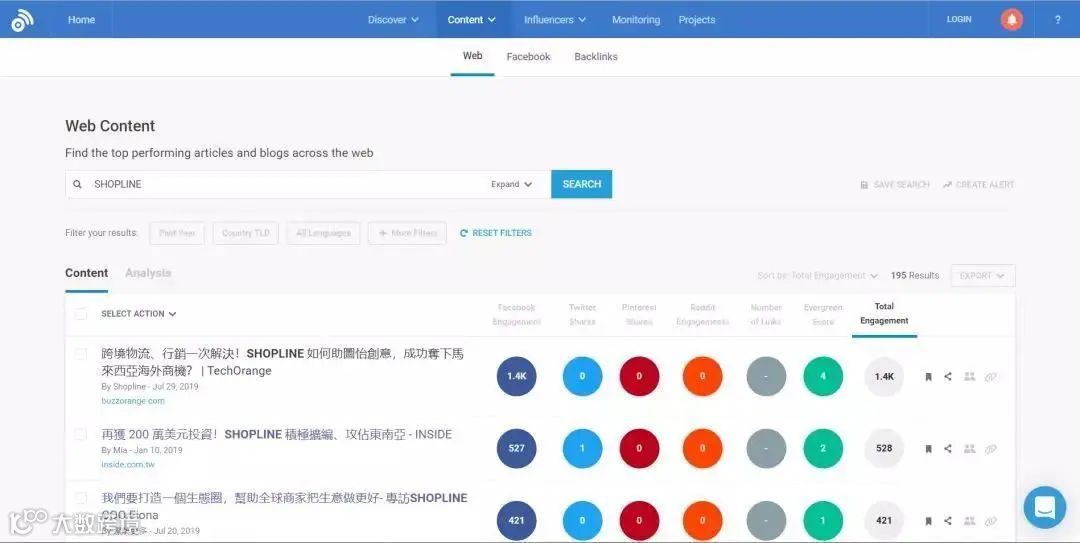This screenshot has width=1080, height=543.
Task: Open the More Filters option
Action: coord(407,233)
